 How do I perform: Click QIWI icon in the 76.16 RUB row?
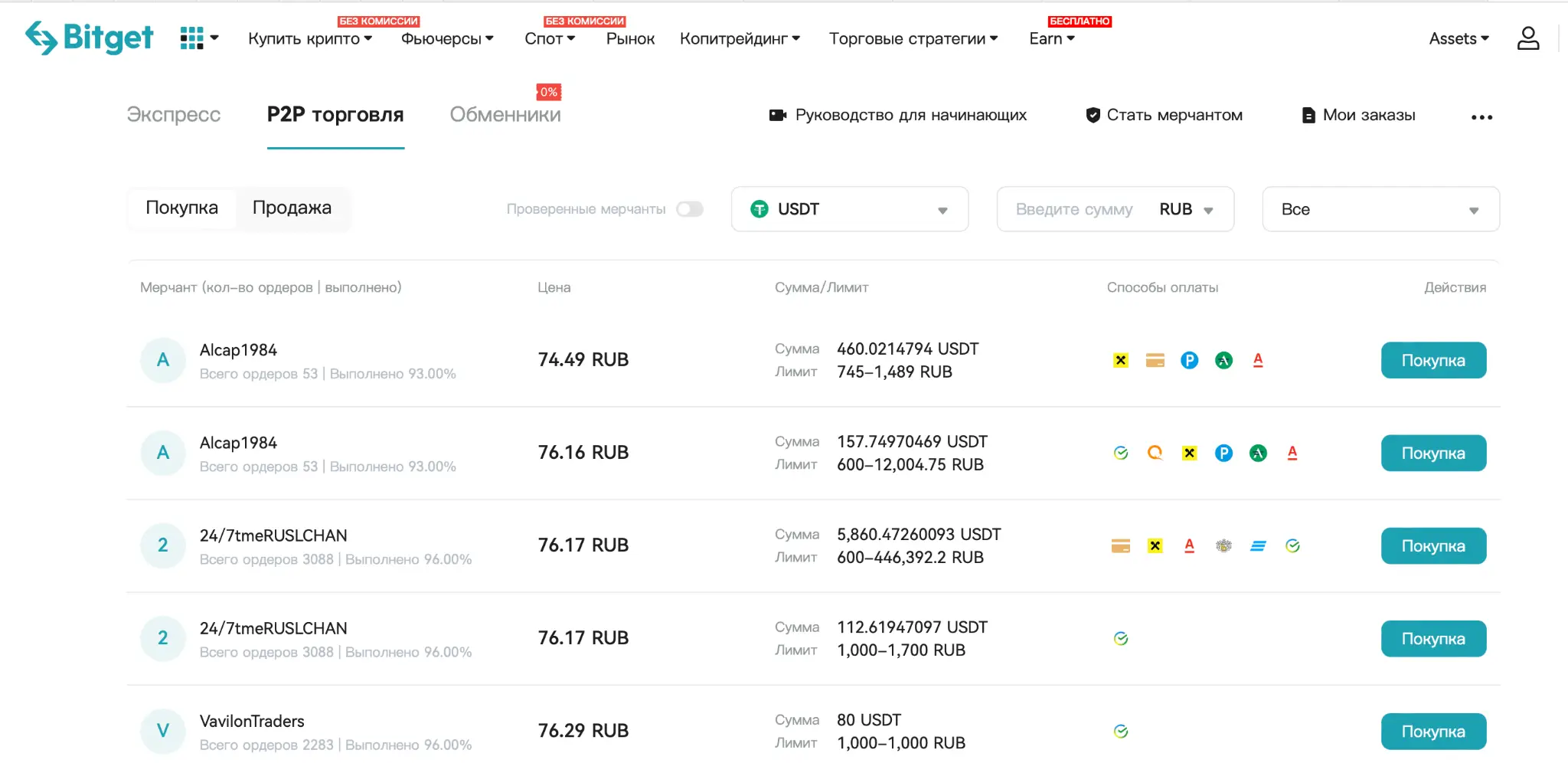click(1155, 453)
